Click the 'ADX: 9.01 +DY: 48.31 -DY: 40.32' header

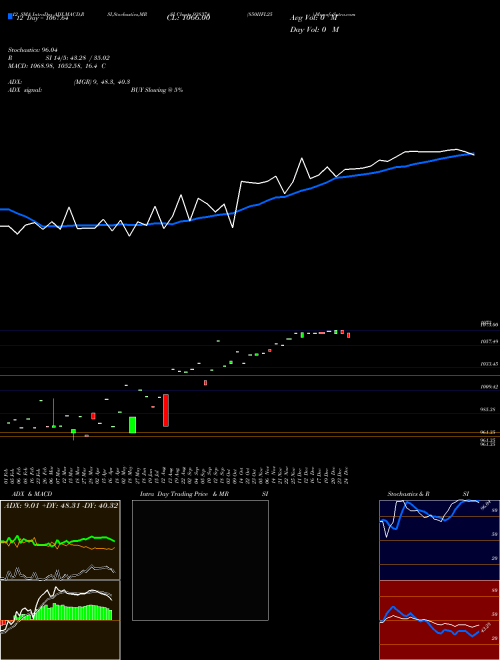pos(61,505)
